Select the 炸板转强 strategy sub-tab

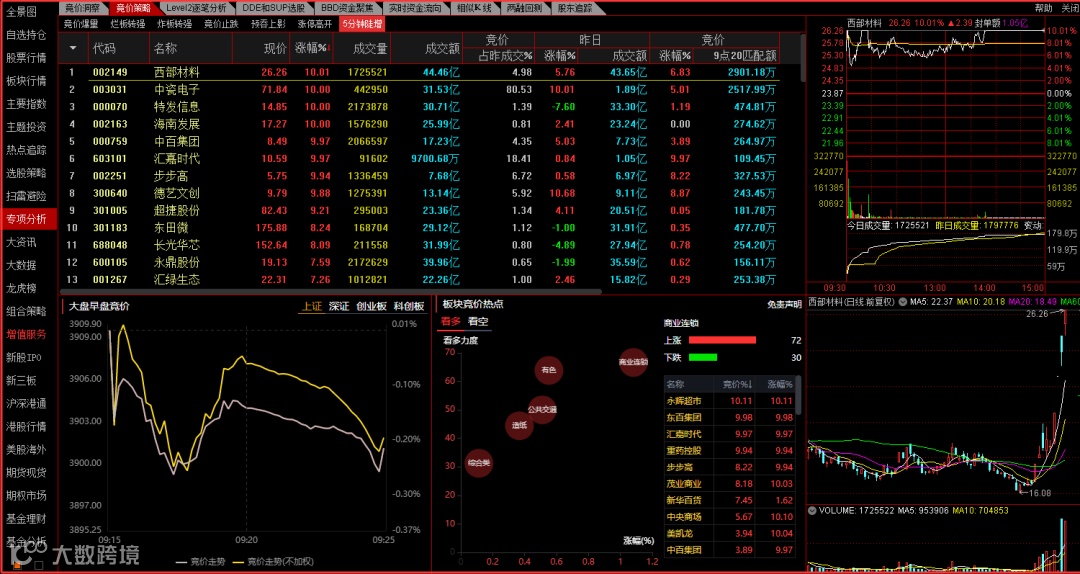click(x=175, y=23)
